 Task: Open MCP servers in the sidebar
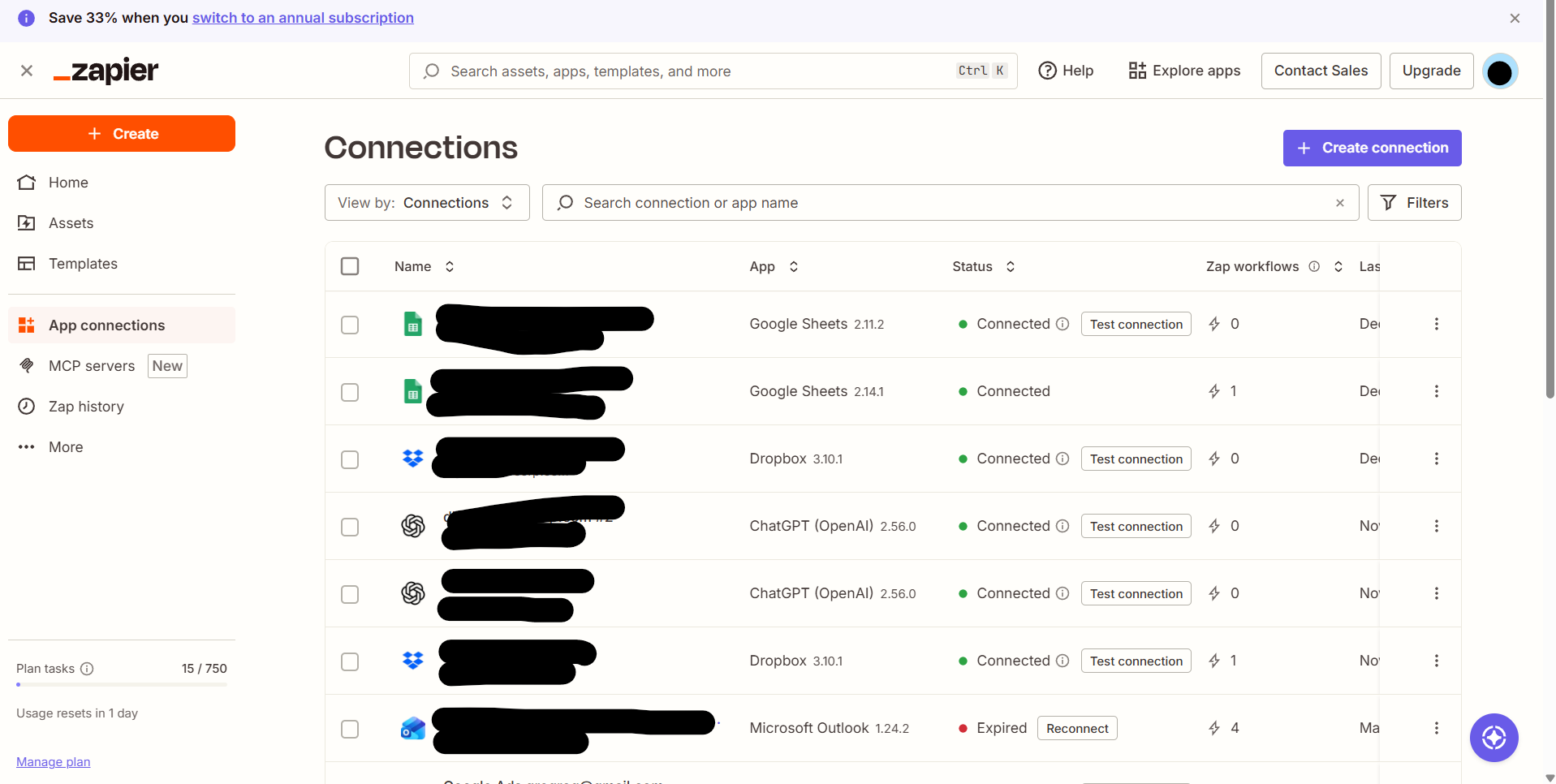(122, 366)
